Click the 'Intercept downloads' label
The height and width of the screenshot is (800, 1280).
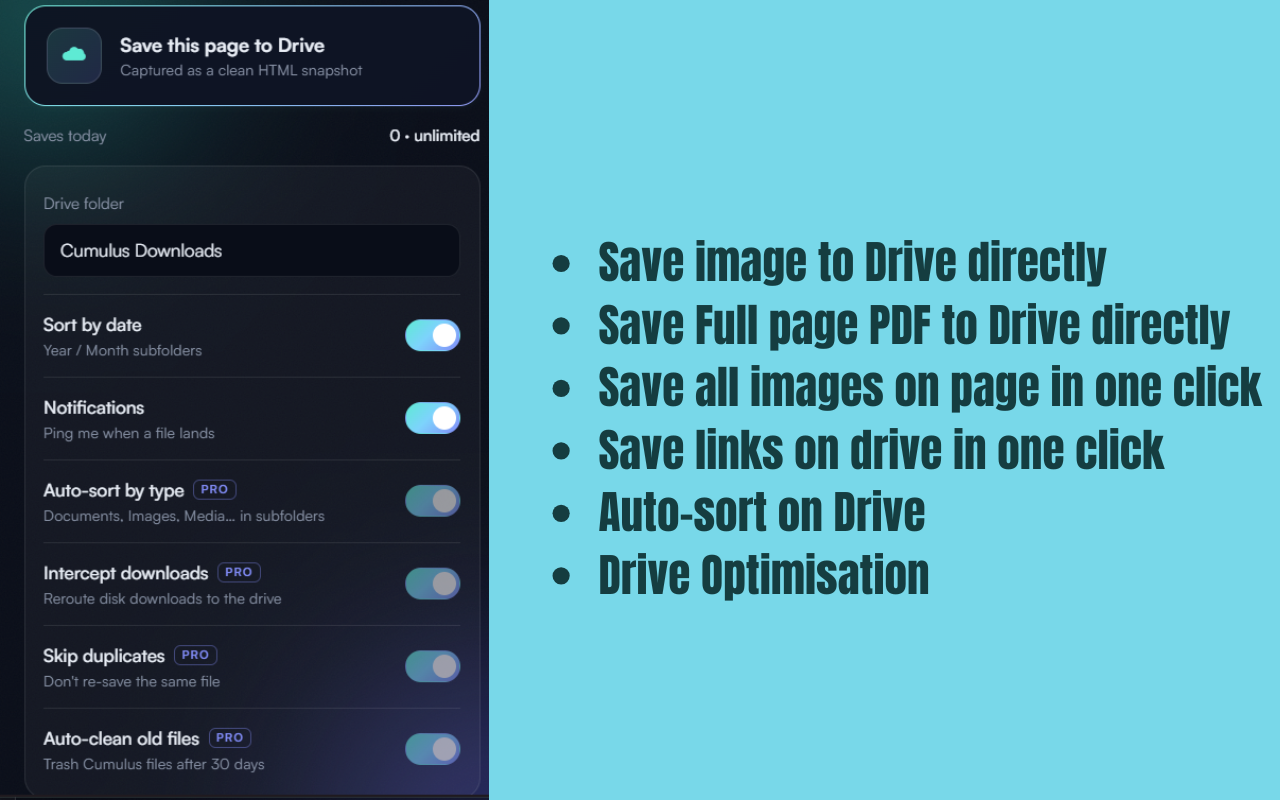[126, 573]
